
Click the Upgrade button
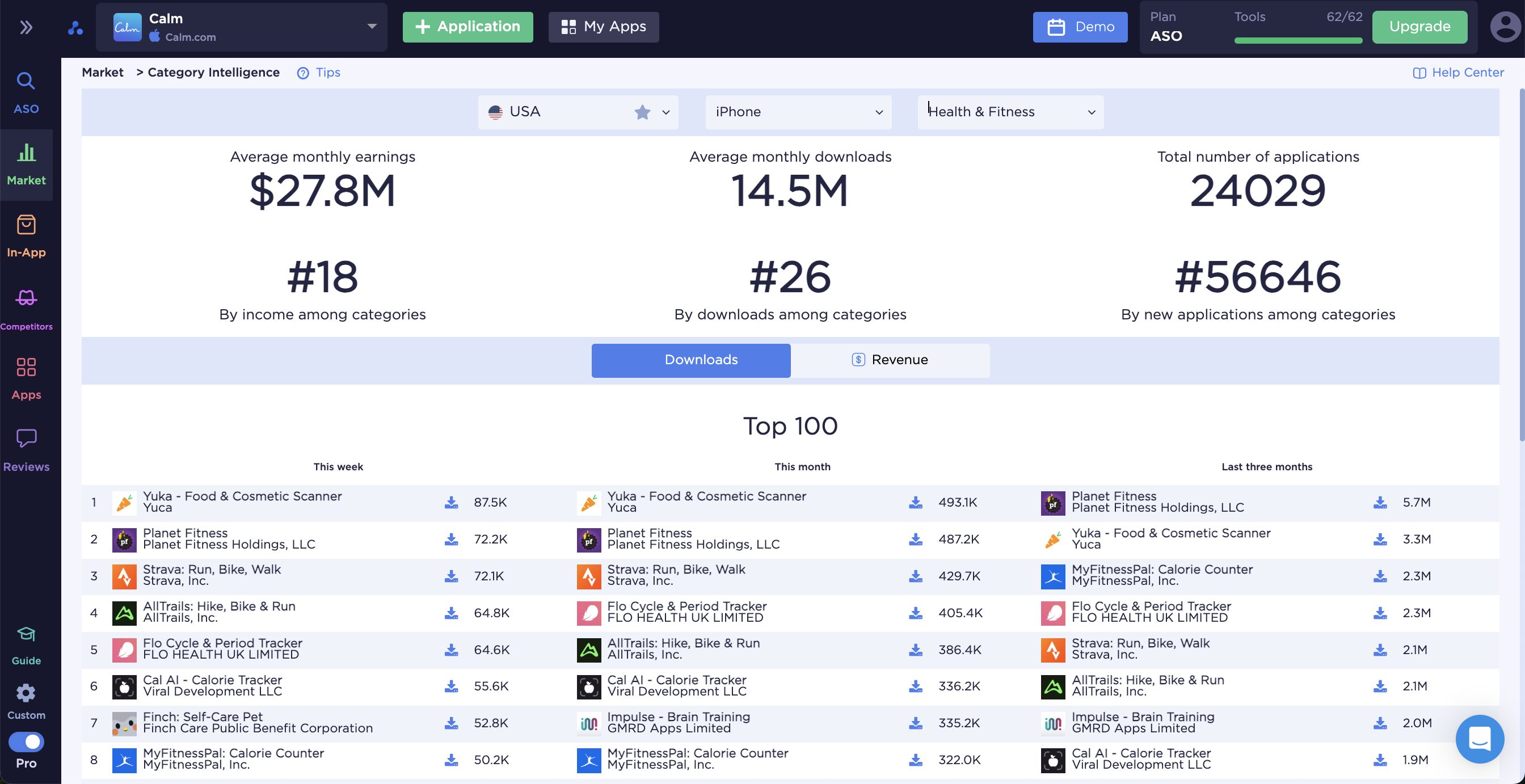pyautogui.click(x=1419, y=27)
